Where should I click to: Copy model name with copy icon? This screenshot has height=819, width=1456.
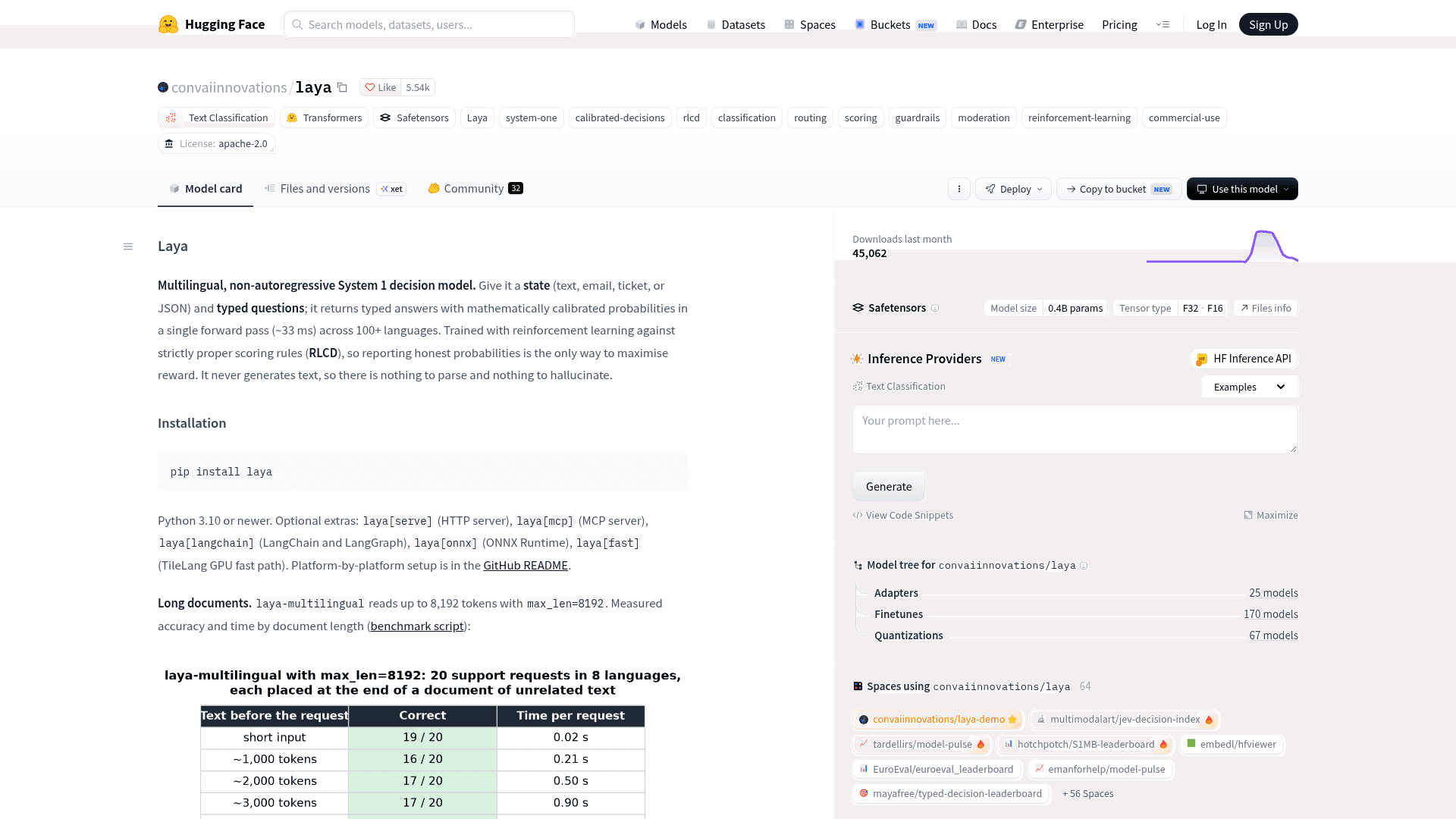tap(342, 87)
